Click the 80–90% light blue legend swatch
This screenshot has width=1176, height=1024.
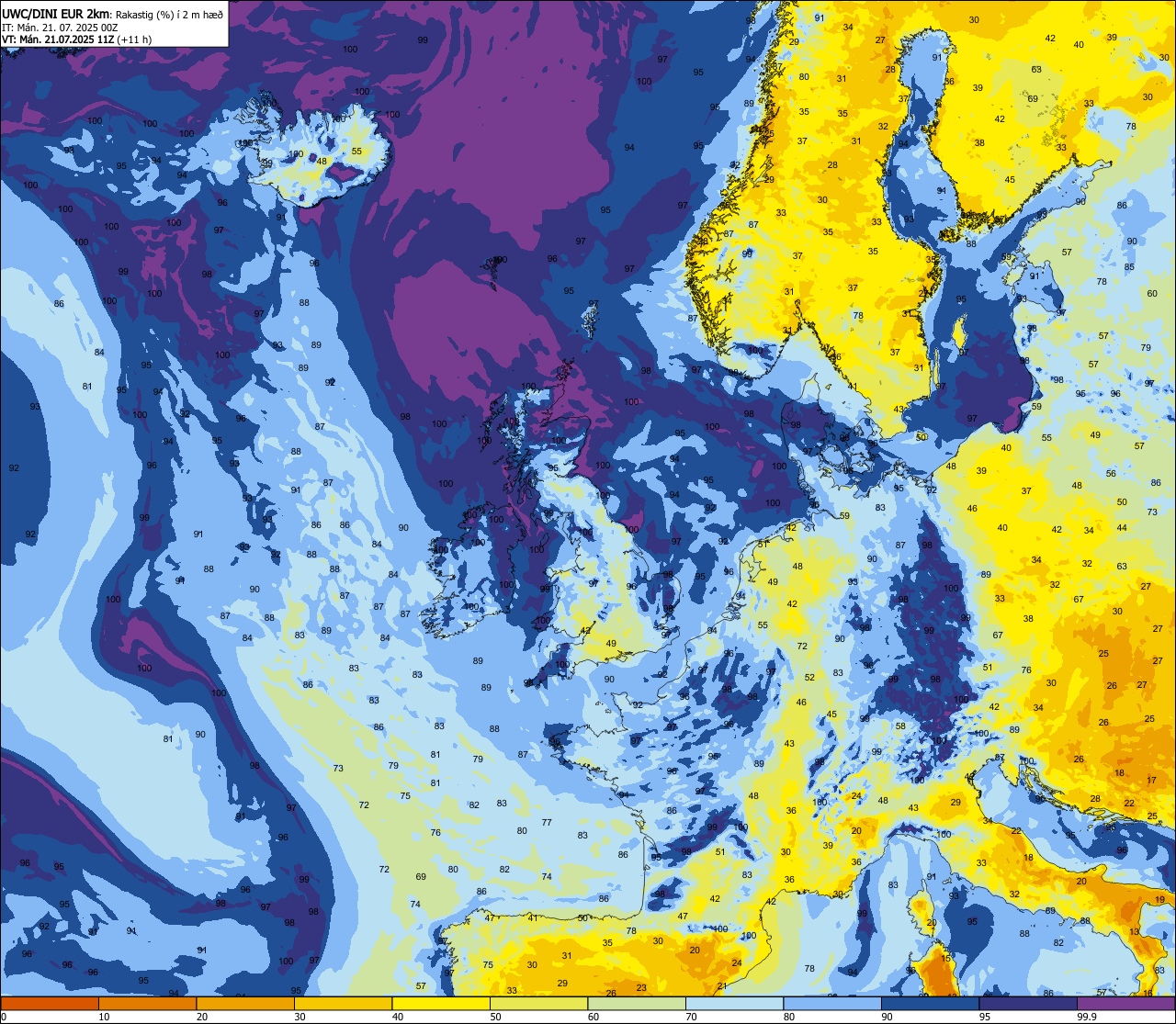[x=832, y=1003]
